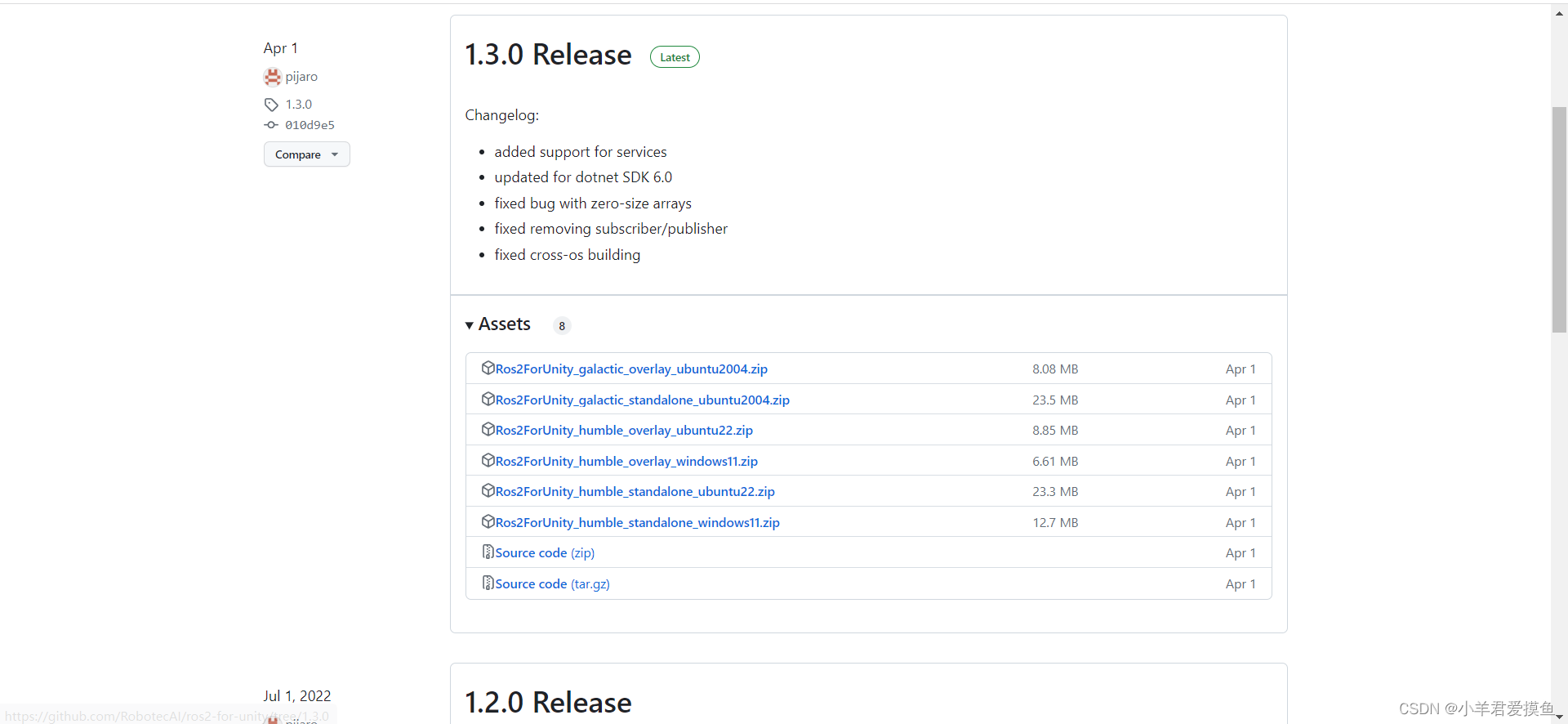The width and height of the screenshot is (1568, 724).
Task: Open the pijaro author profile link
Action: coord(301,77)
